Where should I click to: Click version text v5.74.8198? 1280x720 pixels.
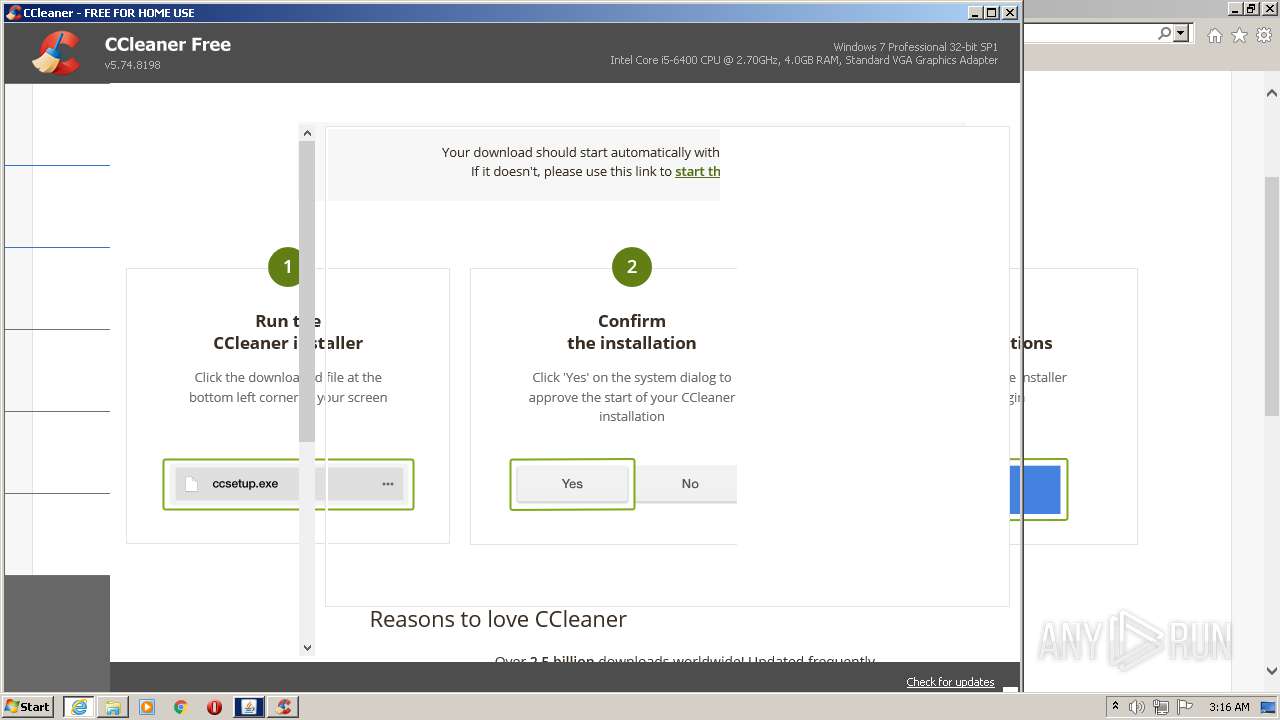coord(132,65)
